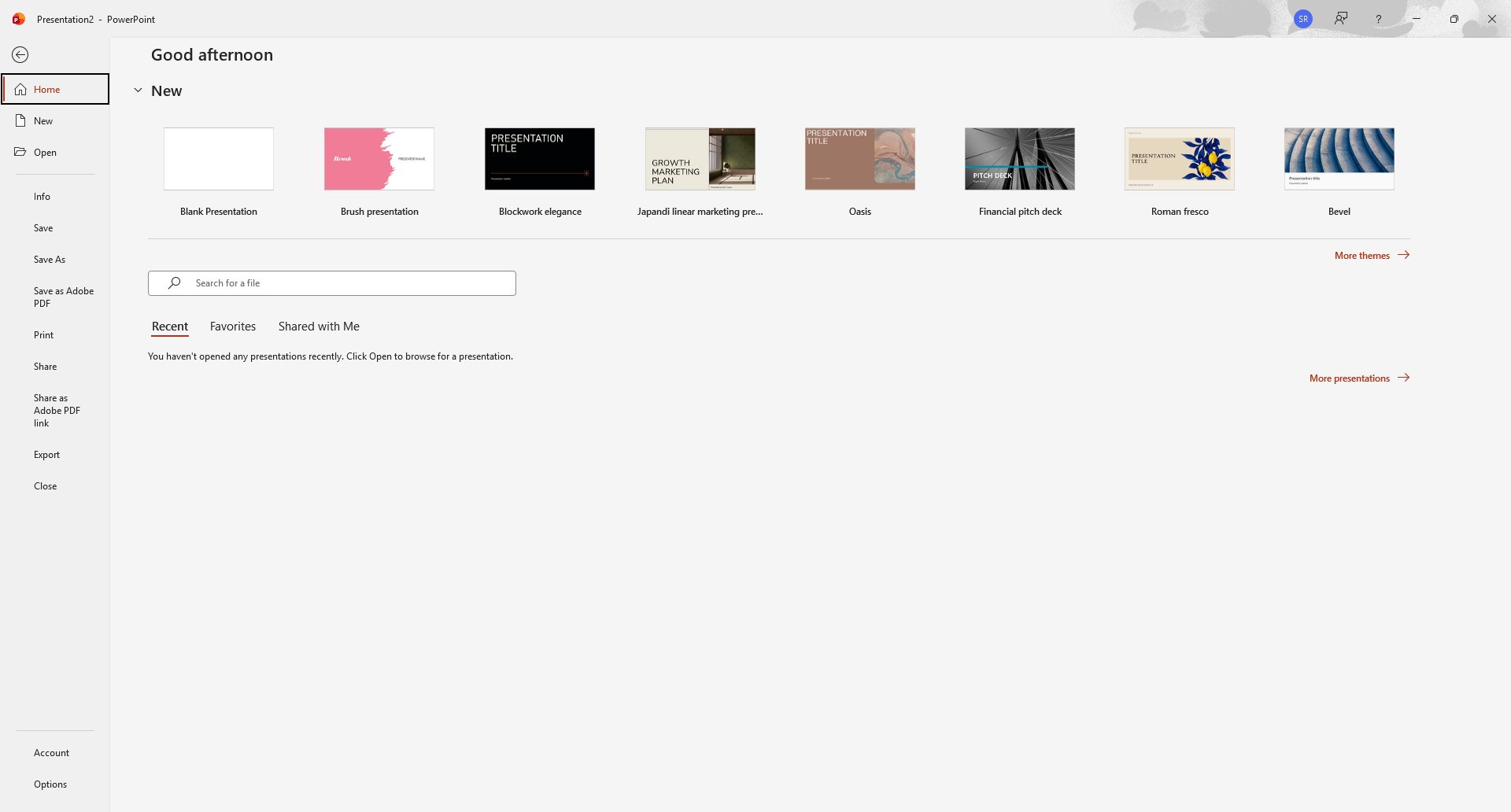This screenshot has width=1511, height=812.
Task: Click the PowerPoint logo in the title bar
Action: pyautogui.click(x=19, y=19)
